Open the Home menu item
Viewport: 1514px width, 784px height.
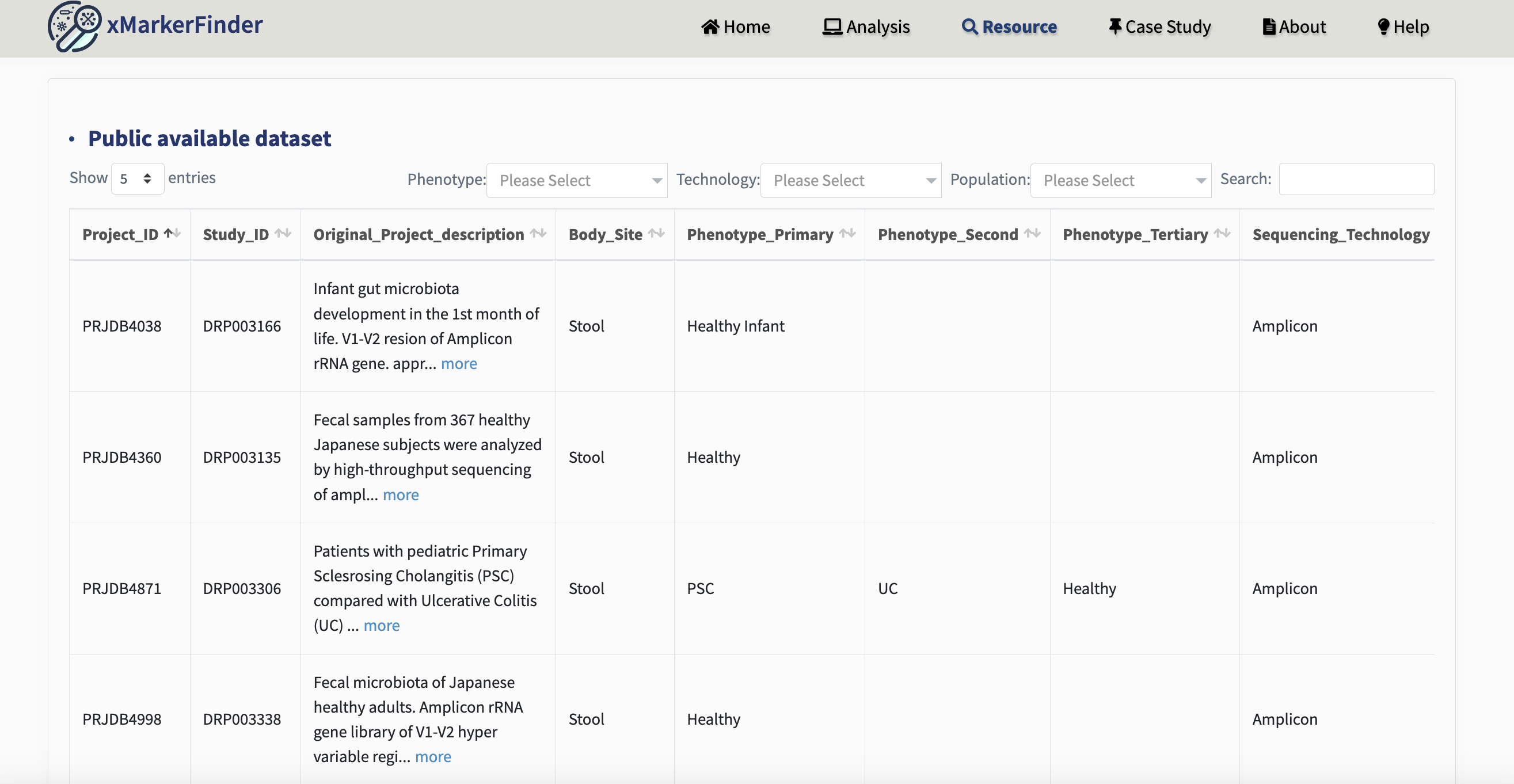(x=735, y=27)
